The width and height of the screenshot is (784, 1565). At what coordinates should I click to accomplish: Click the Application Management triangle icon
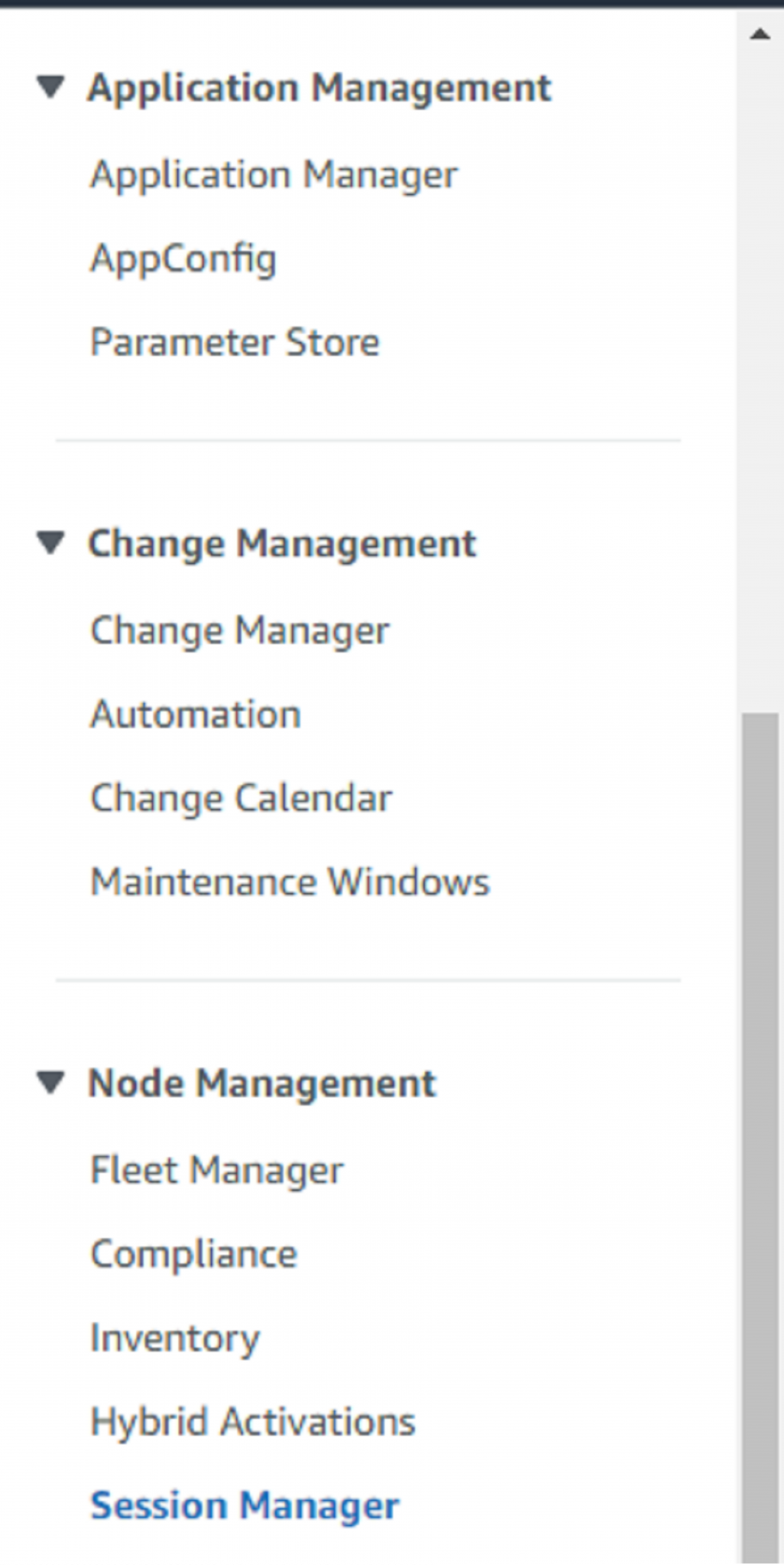(50, 86)
